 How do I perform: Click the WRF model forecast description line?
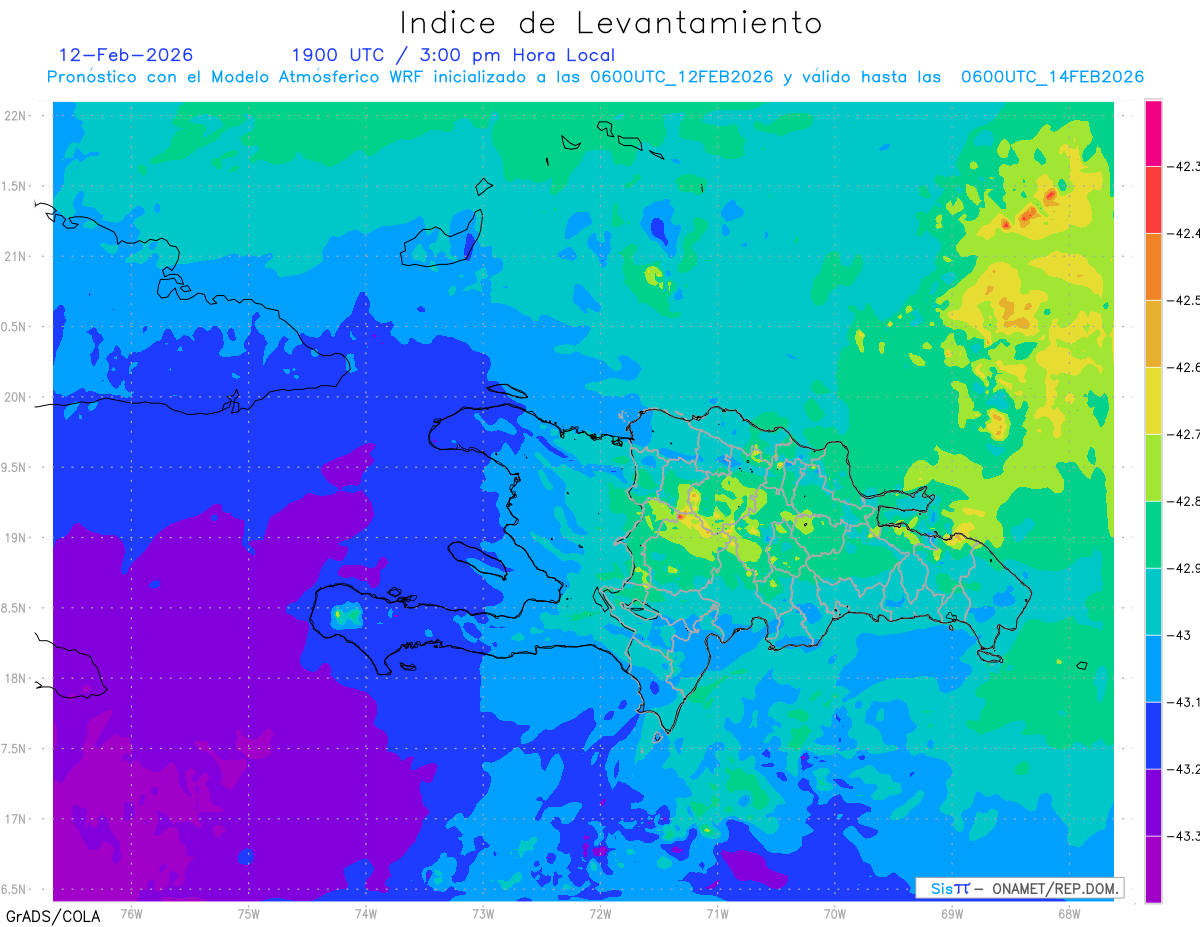point(595,77)
